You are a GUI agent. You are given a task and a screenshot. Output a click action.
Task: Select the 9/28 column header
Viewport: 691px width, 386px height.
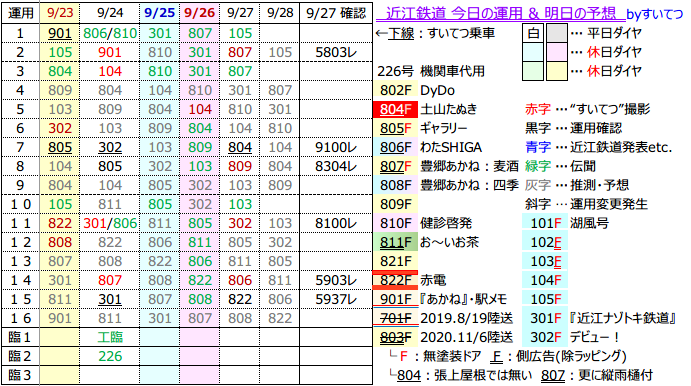tap(280, 13)
